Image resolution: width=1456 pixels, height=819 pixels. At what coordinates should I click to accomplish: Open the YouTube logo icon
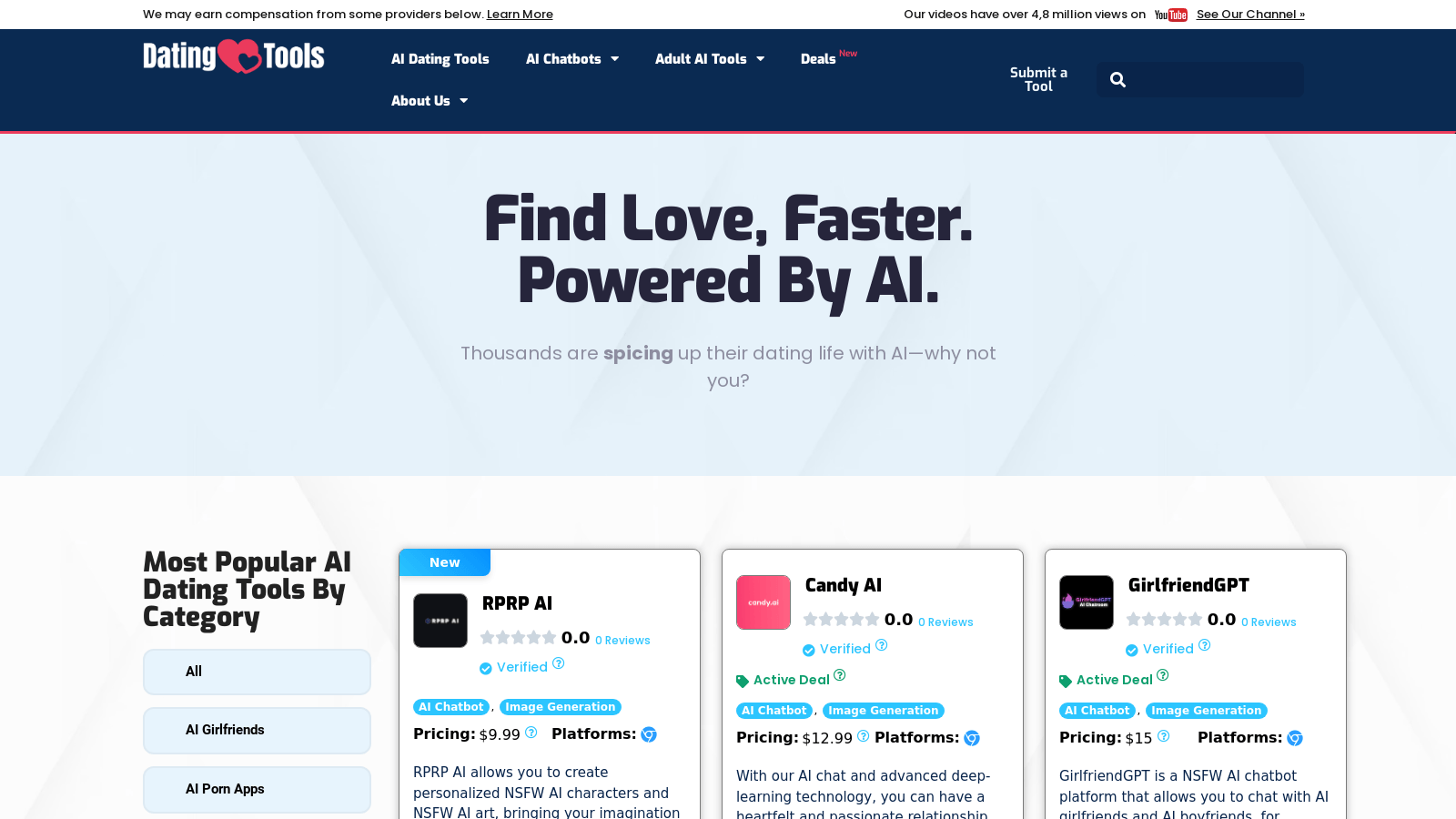pos(1170,15)
